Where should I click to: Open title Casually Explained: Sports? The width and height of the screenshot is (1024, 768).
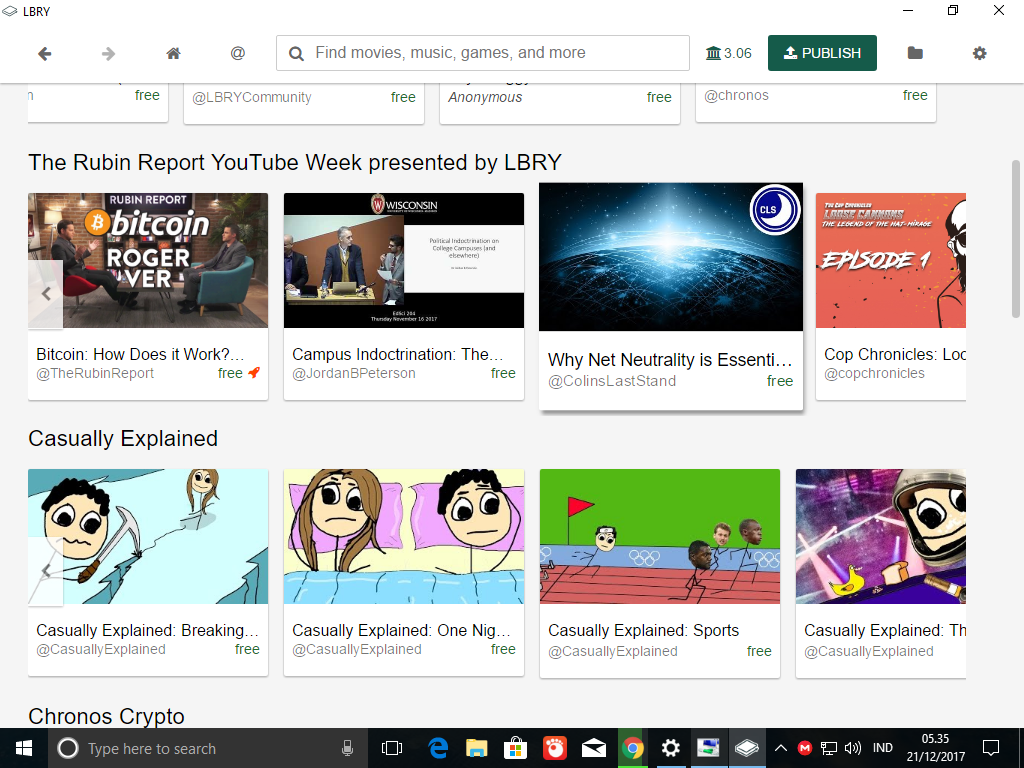coord(643,630)
